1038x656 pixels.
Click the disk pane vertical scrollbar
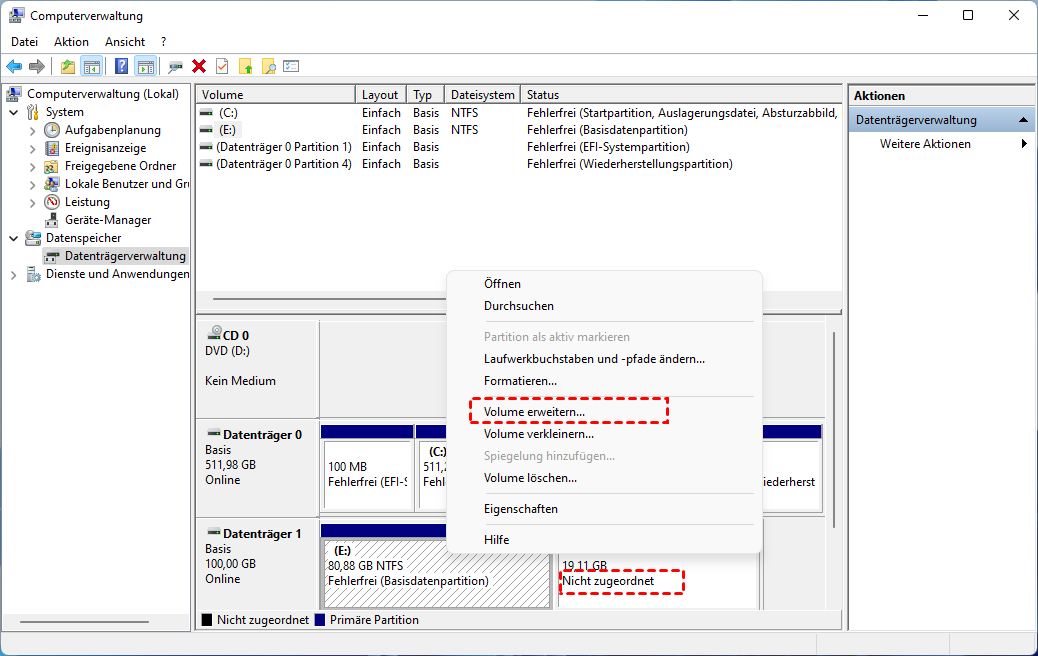point(833,430)
